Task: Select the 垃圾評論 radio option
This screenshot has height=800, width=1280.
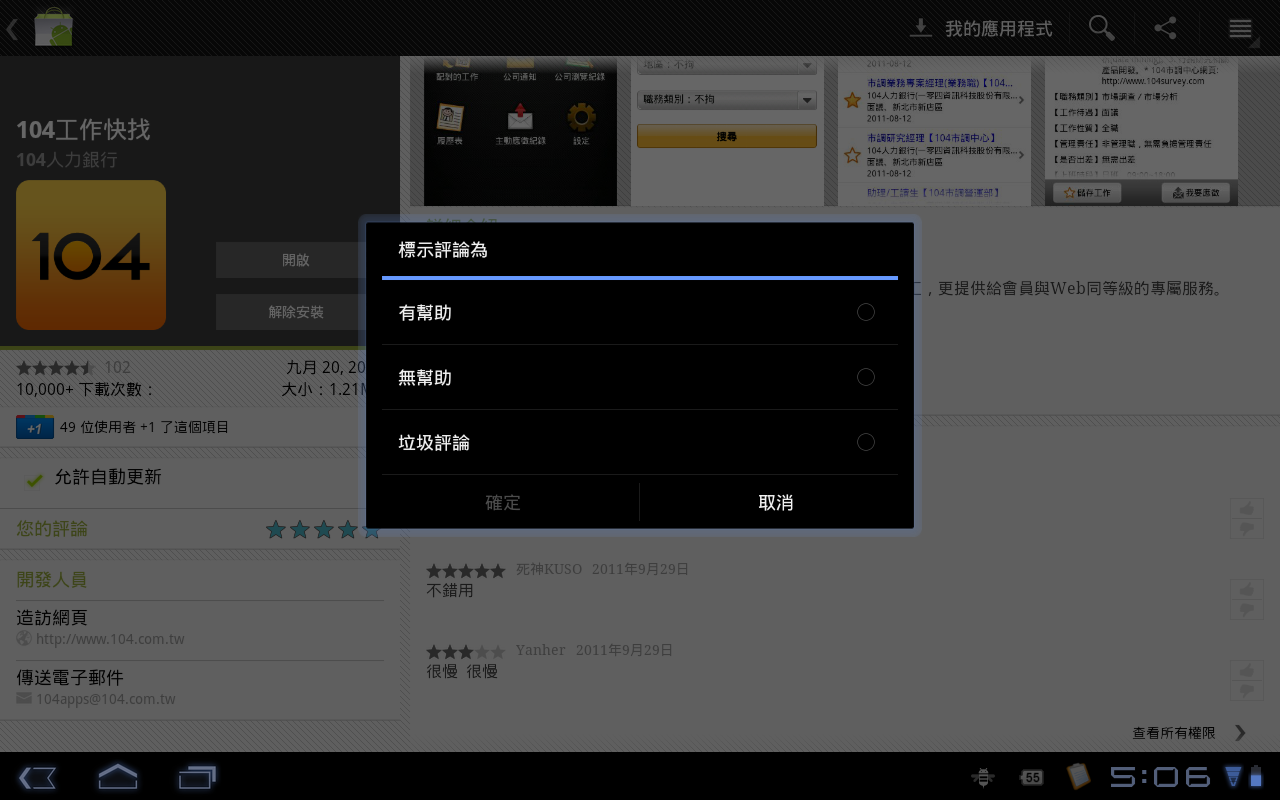Action: (639, 442)
